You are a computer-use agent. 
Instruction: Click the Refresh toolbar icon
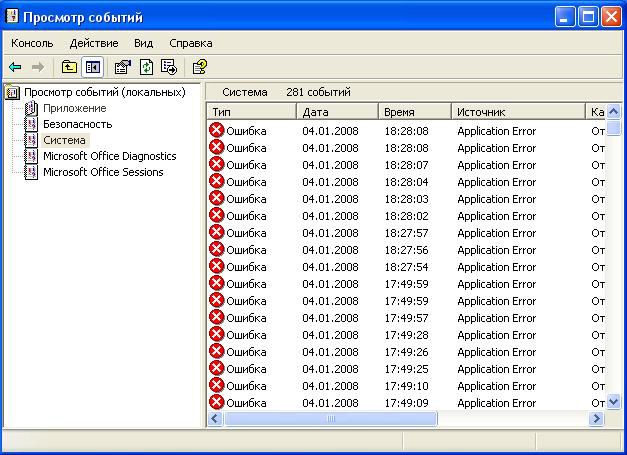(146, 67)
